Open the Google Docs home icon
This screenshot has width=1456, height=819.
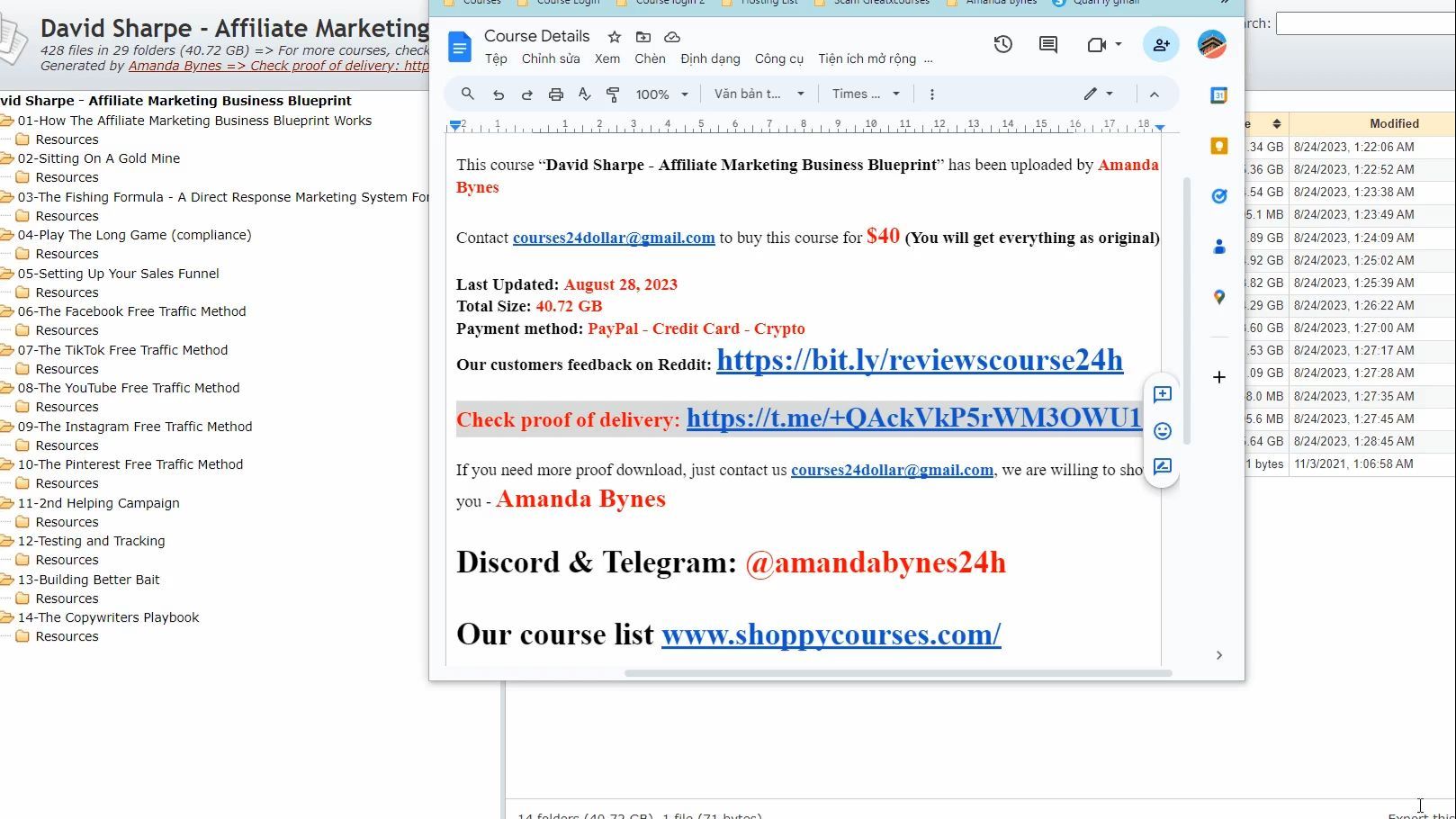click(x=460, y=47)
